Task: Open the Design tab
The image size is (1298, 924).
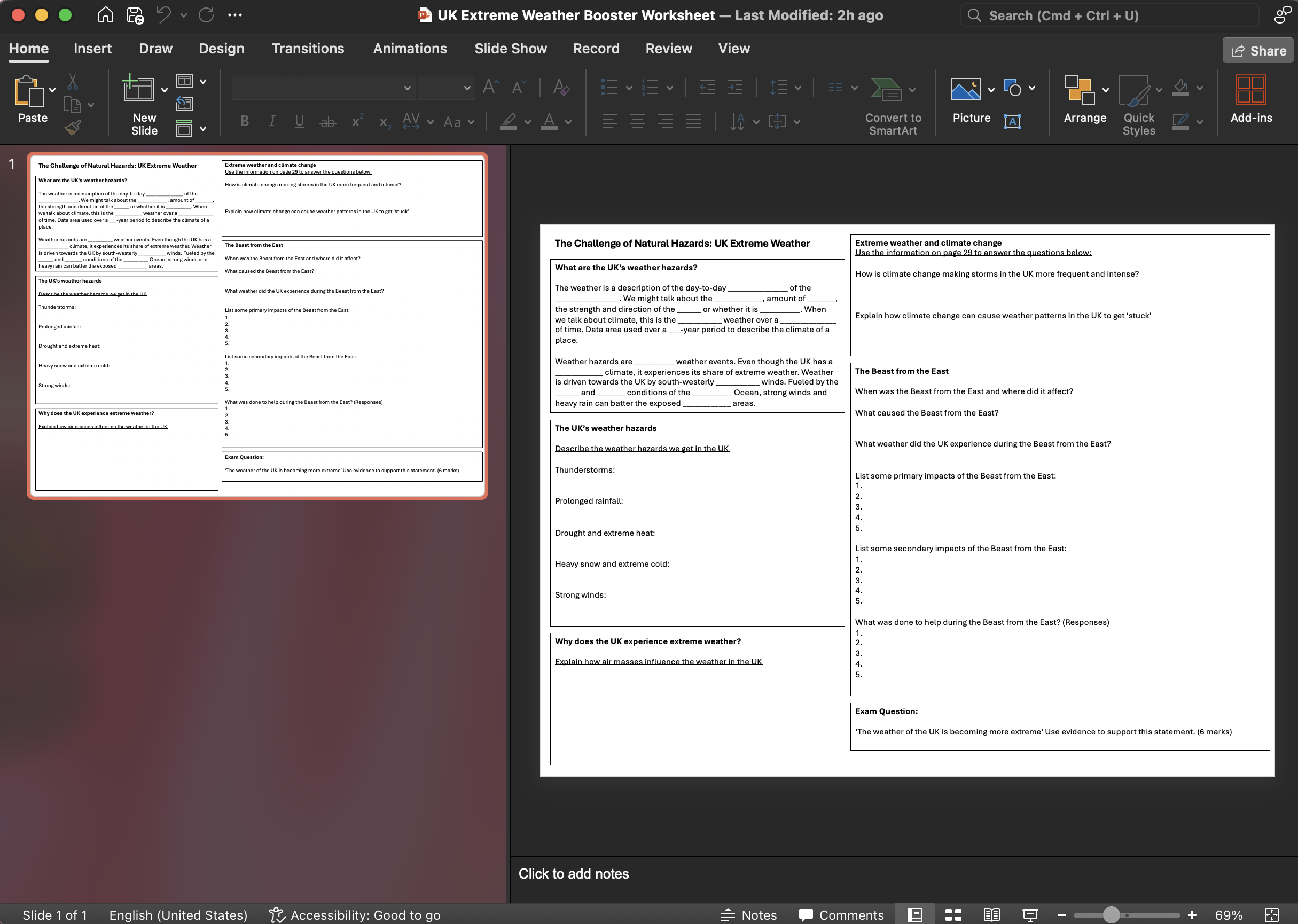Action: point(221,49)
